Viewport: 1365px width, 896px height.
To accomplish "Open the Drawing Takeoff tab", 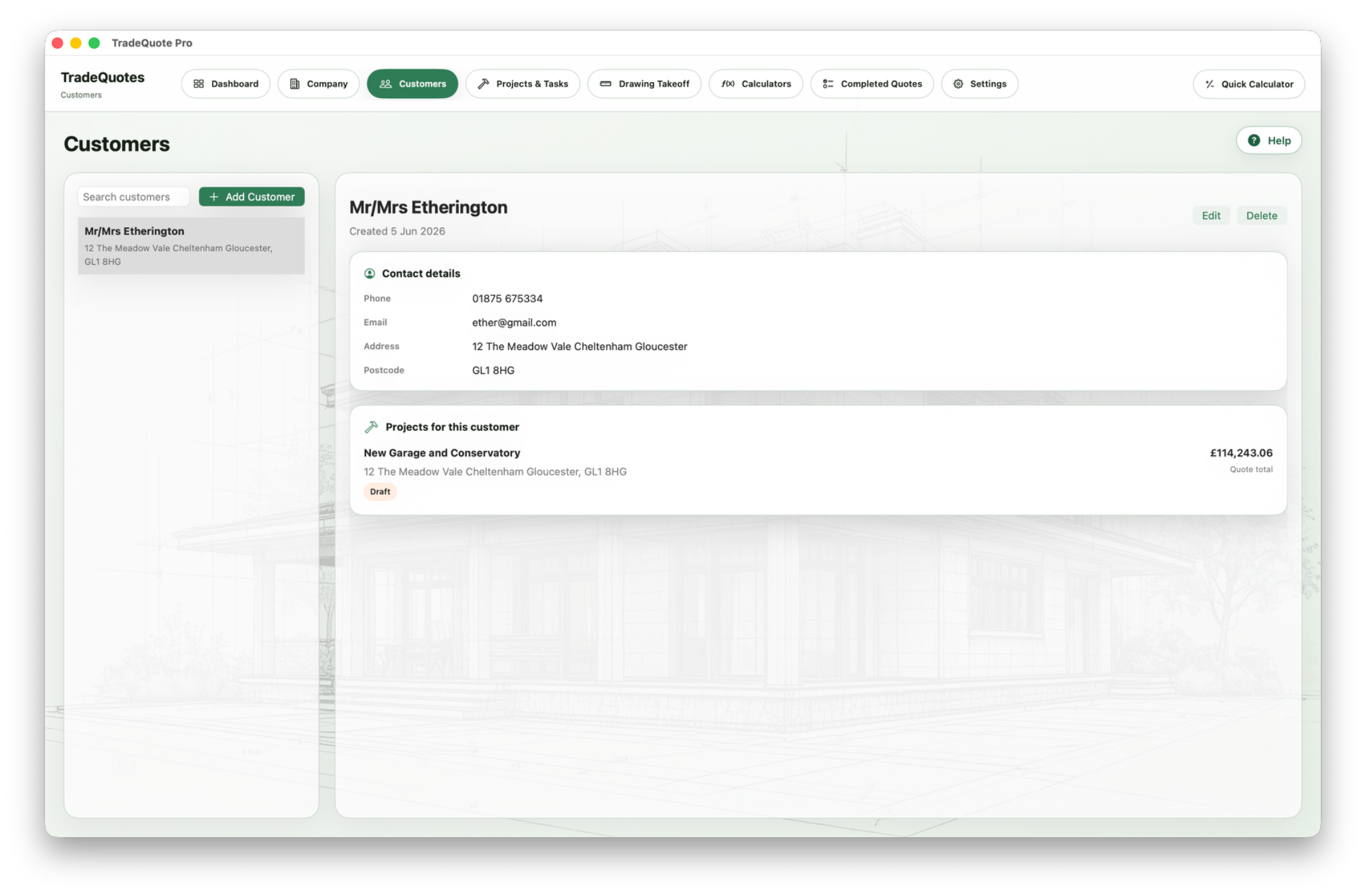I will (644, 84).
